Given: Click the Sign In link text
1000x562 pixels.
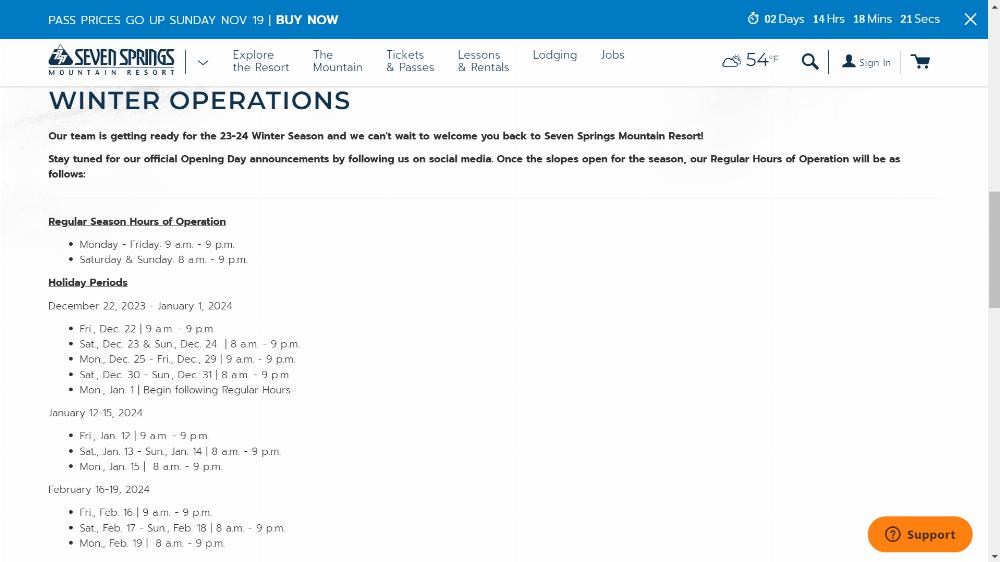Looking at the screenshot, I should [x=874, y=63].
